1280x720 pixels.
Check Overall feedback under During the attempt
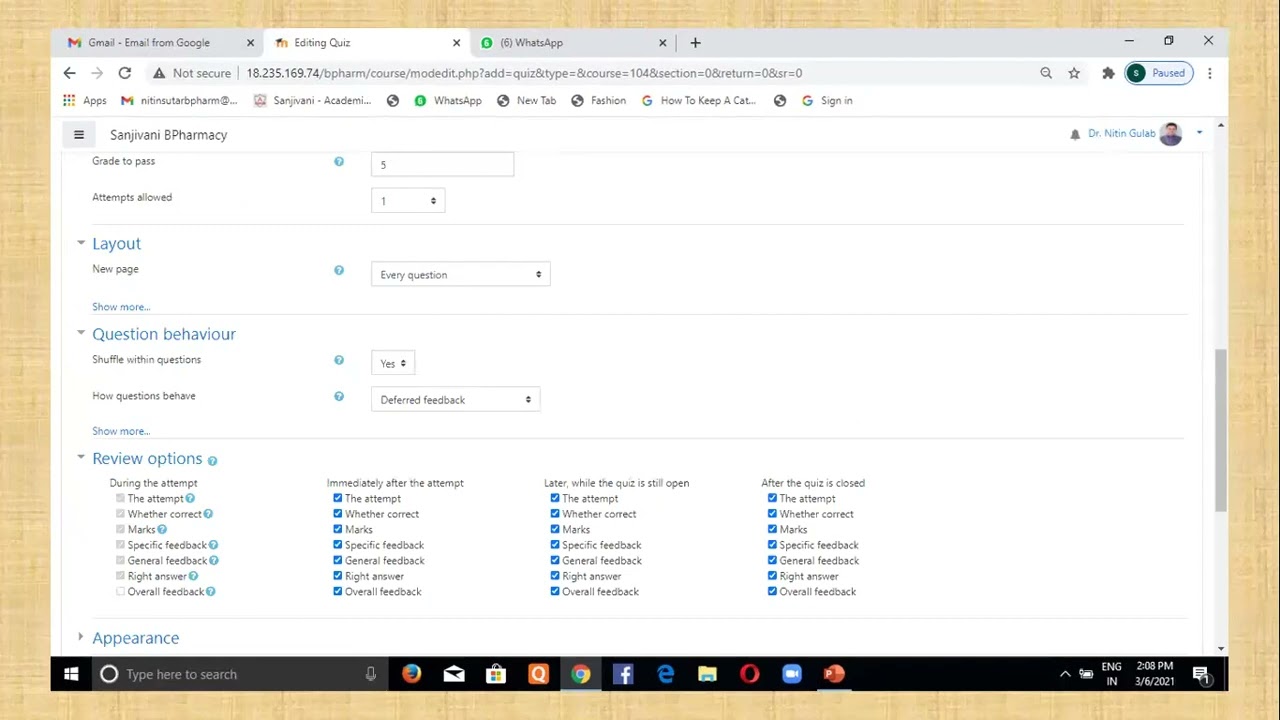121,591
